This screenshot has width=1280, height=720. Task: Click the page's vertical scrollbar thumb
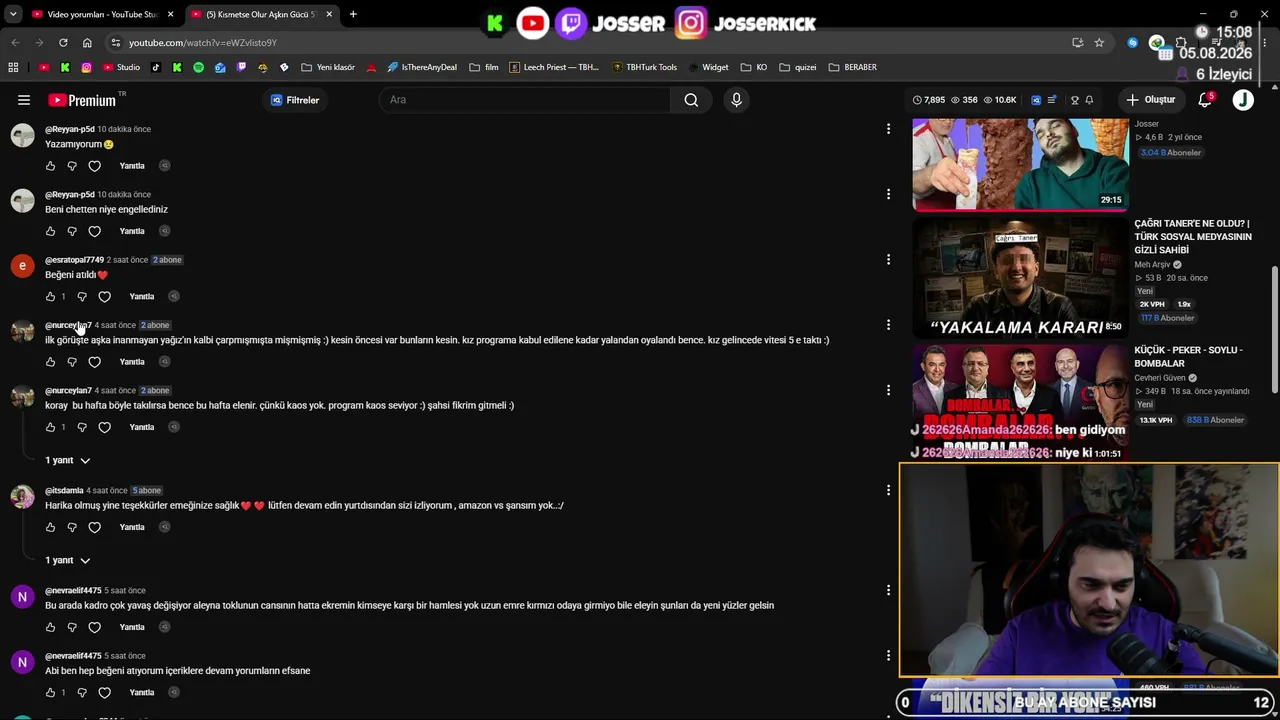1273,330
